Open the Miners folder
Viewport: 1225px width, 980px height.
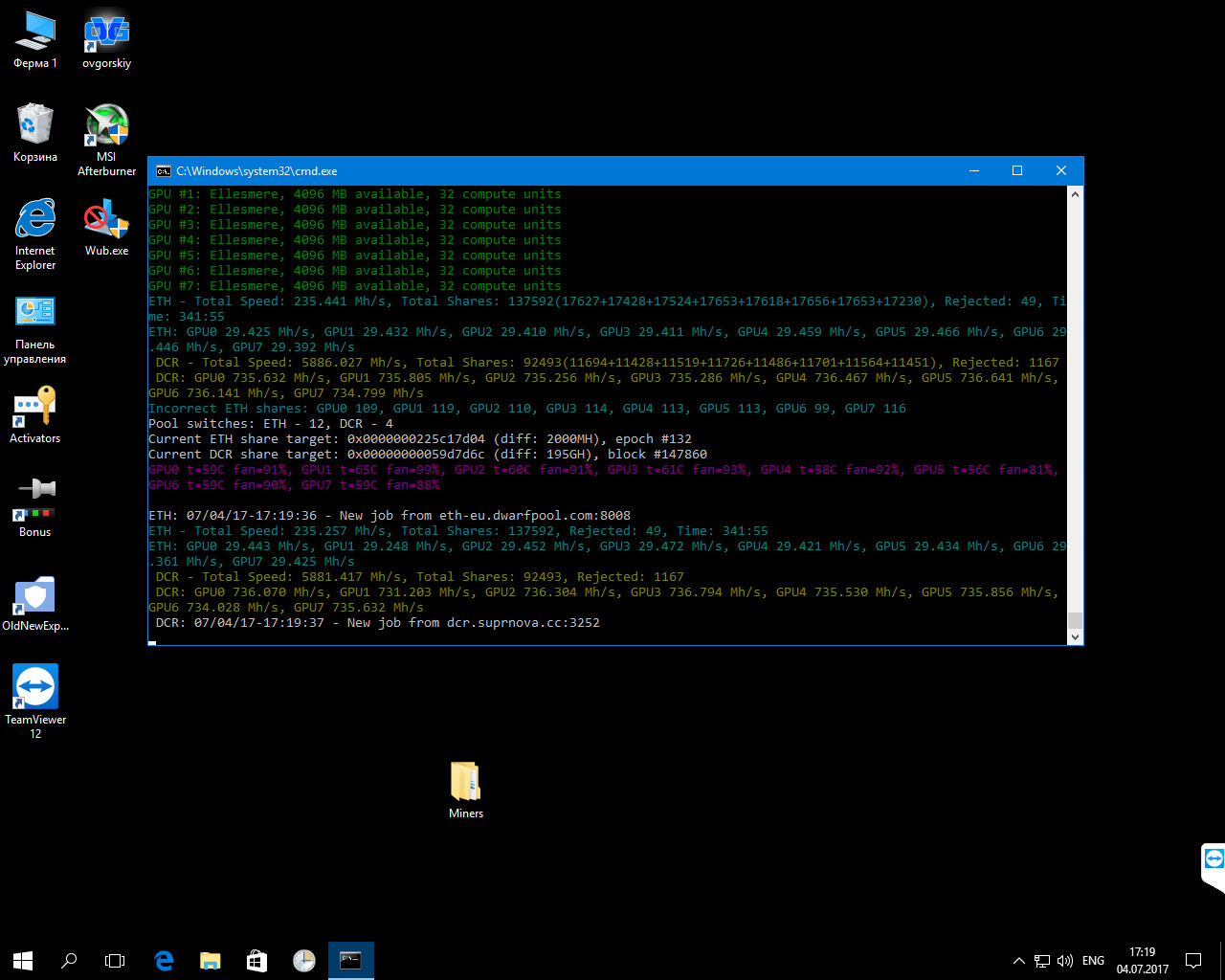click(466, 782)
